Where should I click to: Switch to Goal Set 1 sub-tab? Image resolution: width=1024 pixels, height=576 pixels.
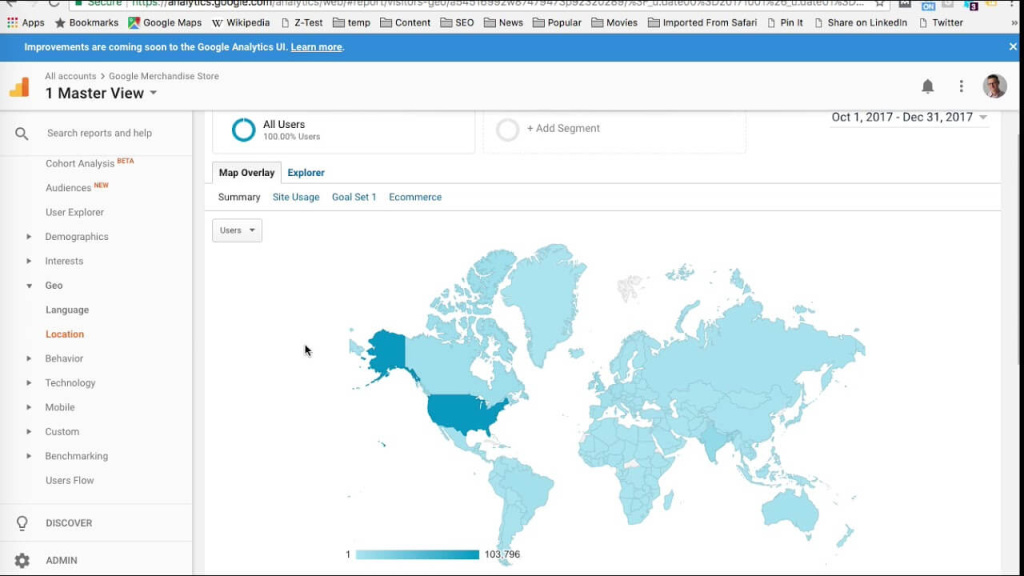tap(354, 197)
